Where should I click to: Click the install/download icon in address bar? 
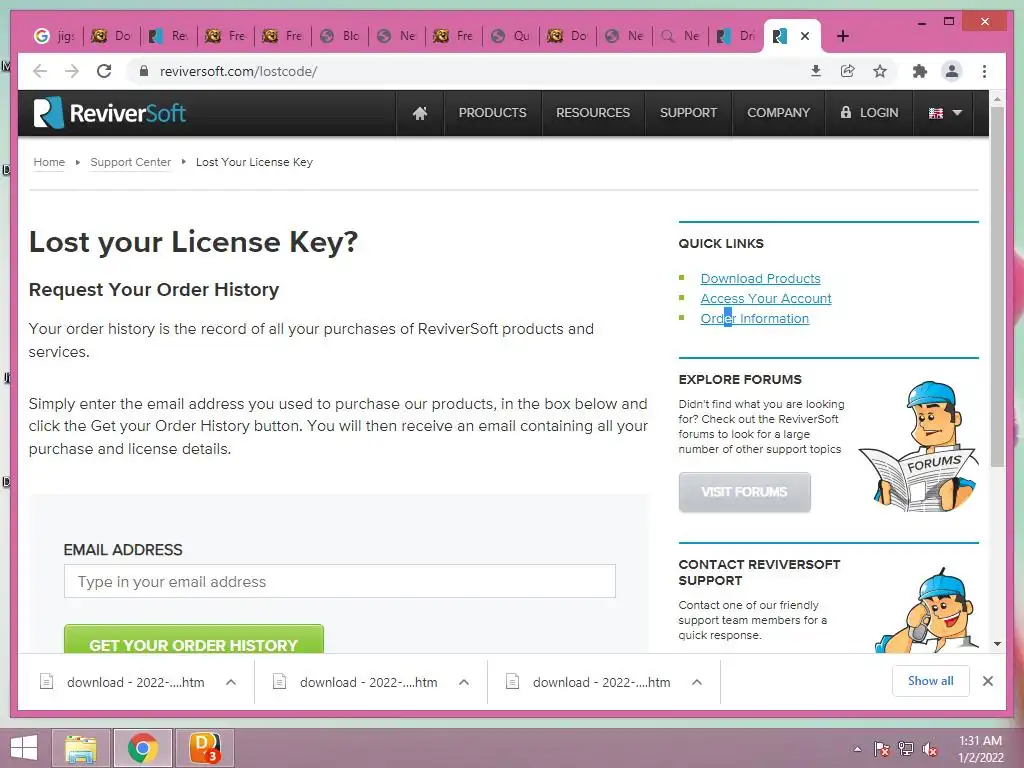pyautogui.click(x=816, y=71)
